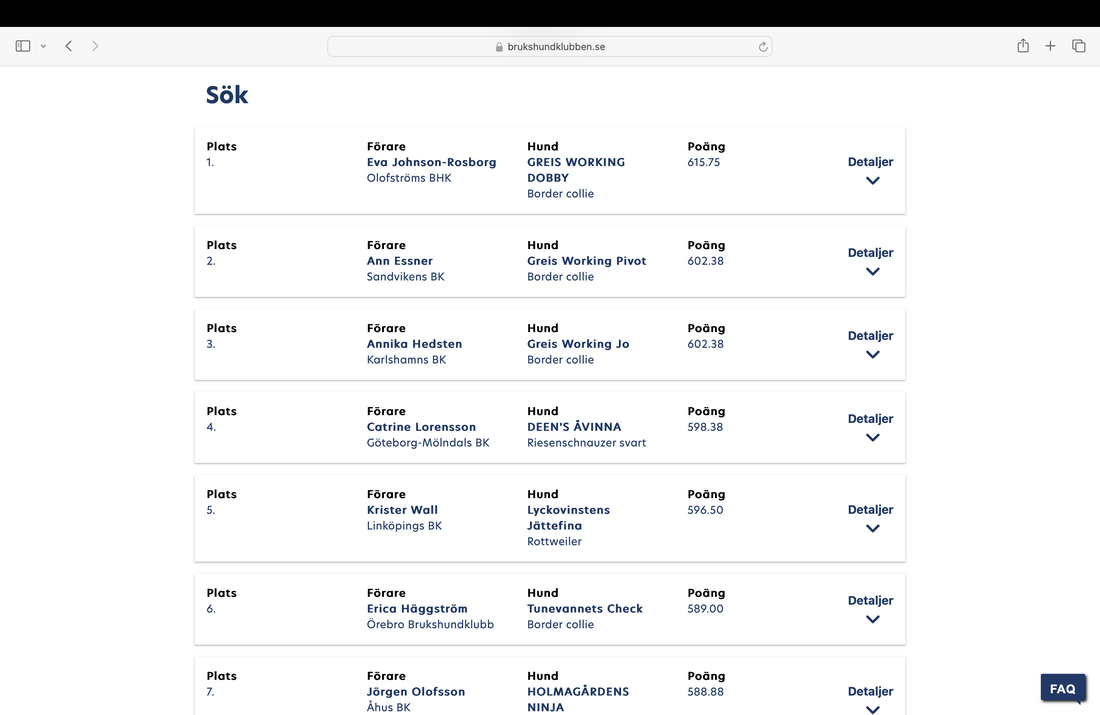Expand Detaljer for Annika Hedsten

(870, 344)
